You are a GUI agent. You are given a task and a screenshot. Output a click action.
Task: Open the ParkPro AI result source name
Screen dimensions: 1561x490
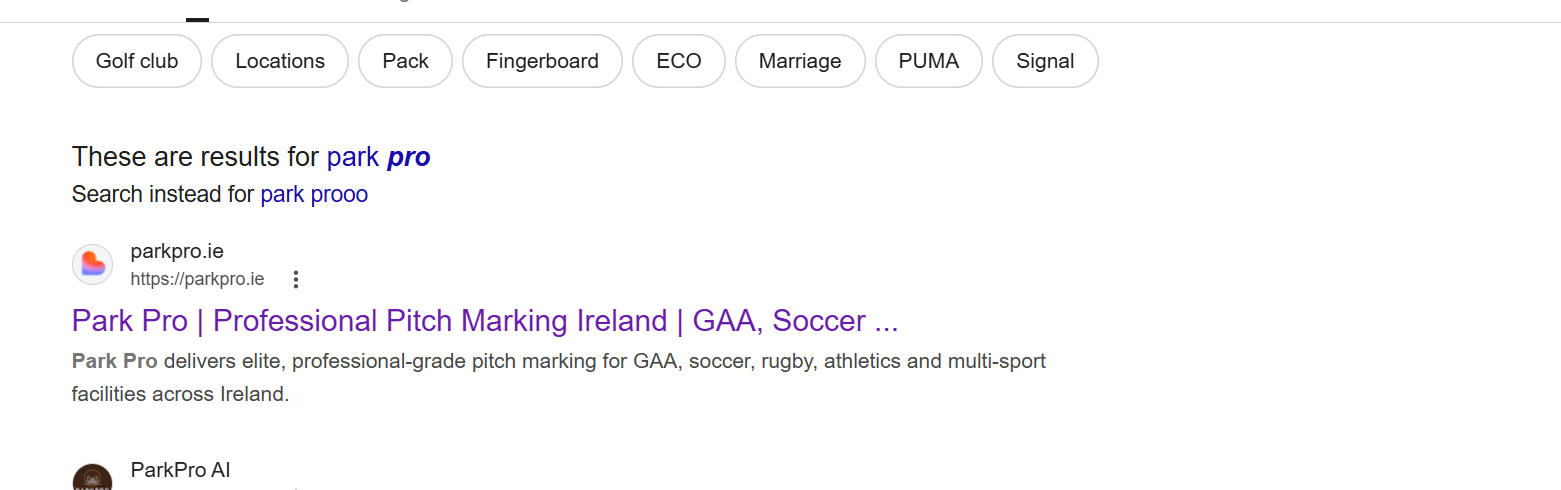coord(180,470)
